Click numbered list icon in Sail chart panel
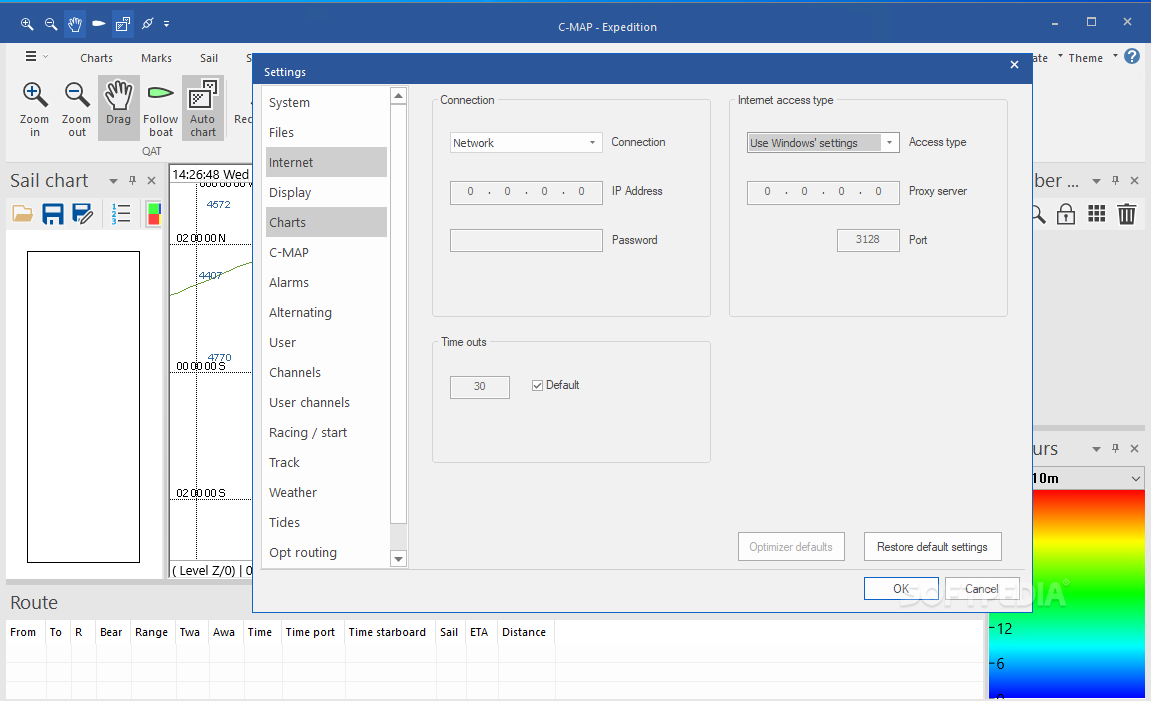The image size is (1151, 701). (121, 214)
